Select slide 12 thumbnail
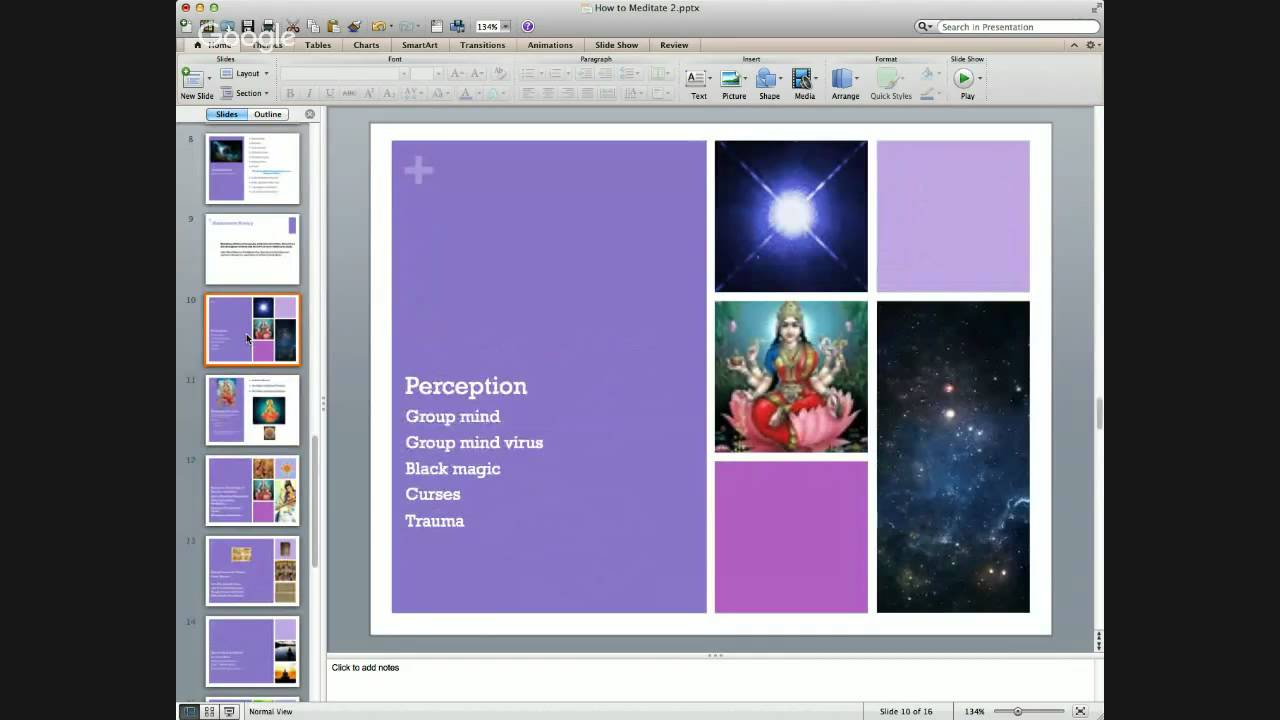This screenshot has width=1280, height=720. click(252, 490)
